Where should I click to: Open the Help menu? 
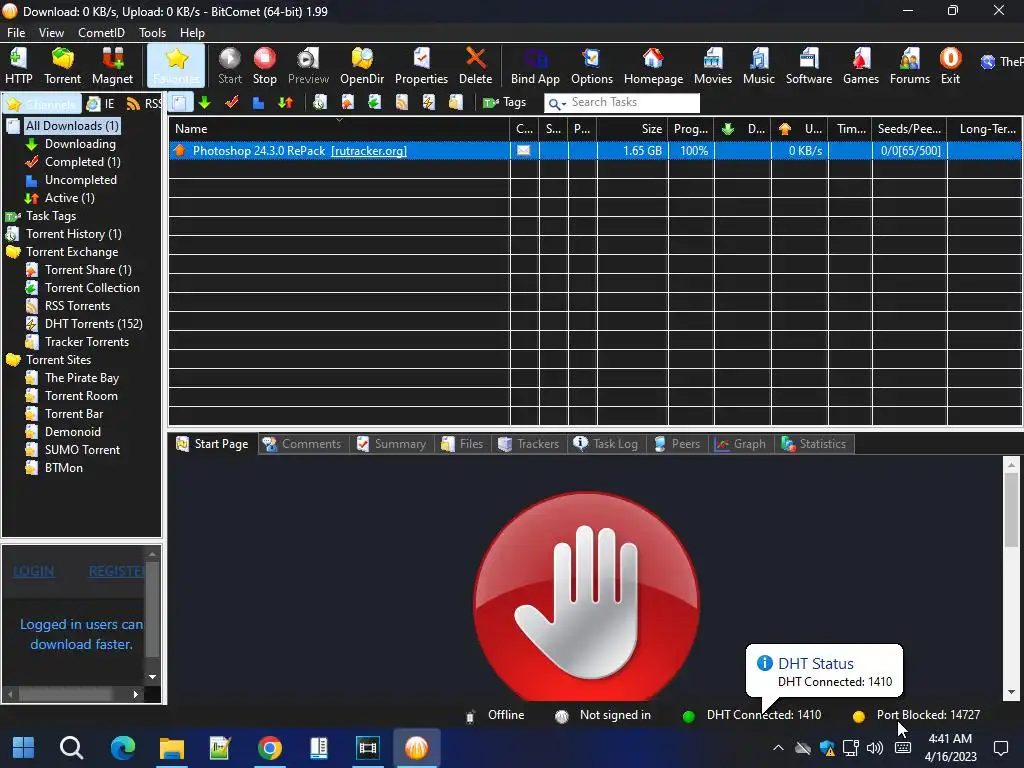pos(192,33)
